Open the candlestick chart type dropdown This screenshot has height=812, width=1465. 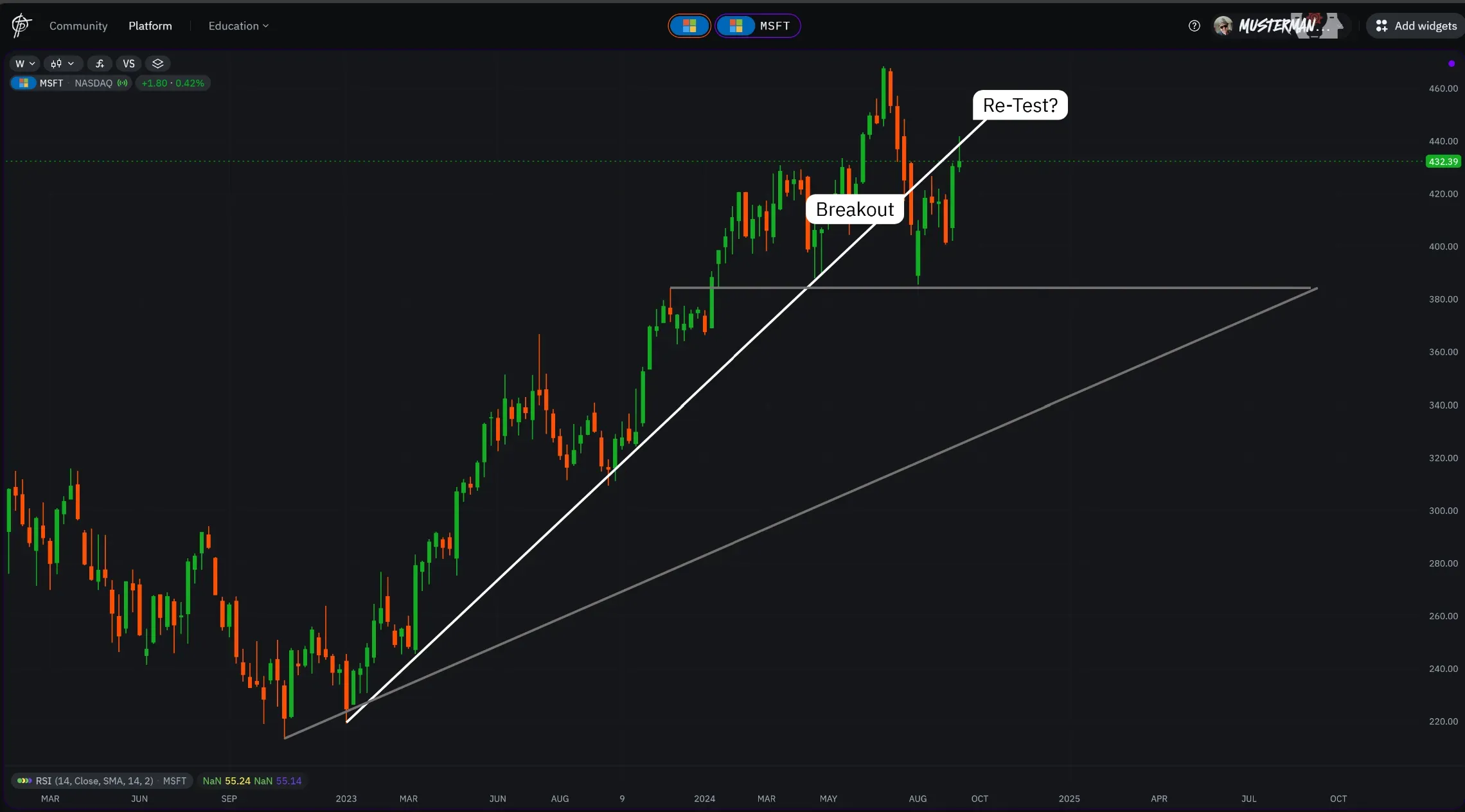(63, 64)
